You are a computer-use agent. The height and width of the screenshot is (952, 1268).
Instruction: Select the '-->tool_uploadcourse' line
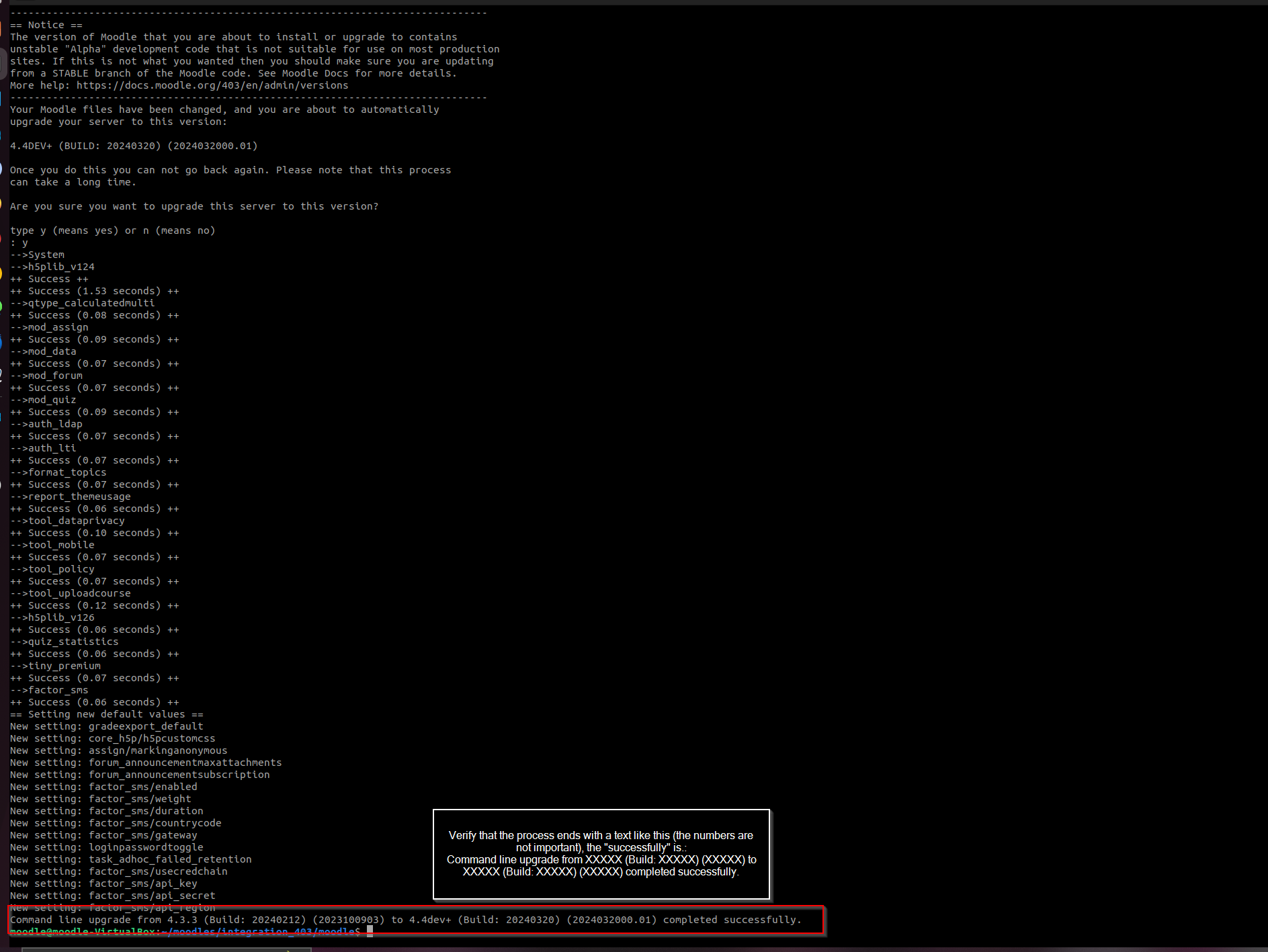click(x=71, y=593)
